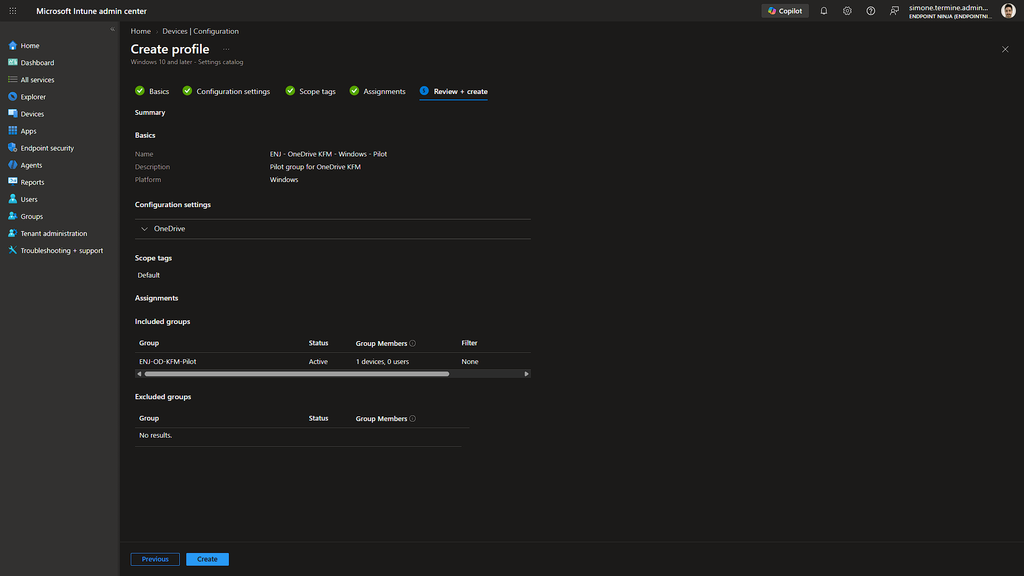Go to the Scope tags step
The width and height of the screenshot is (1024, 576).
(310, 91)
